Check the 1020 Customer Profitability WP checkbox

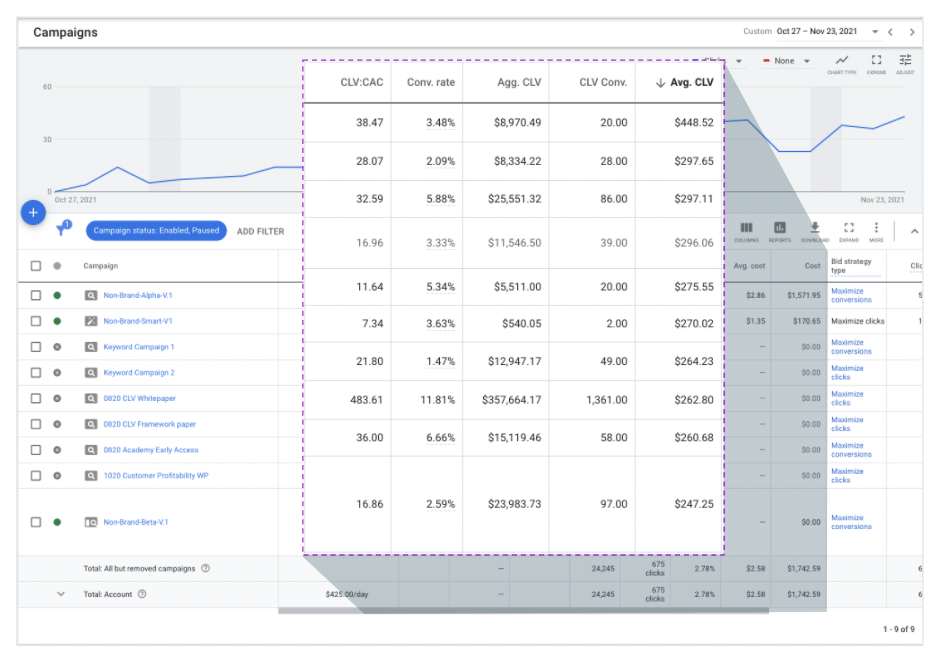coord(36,476)
